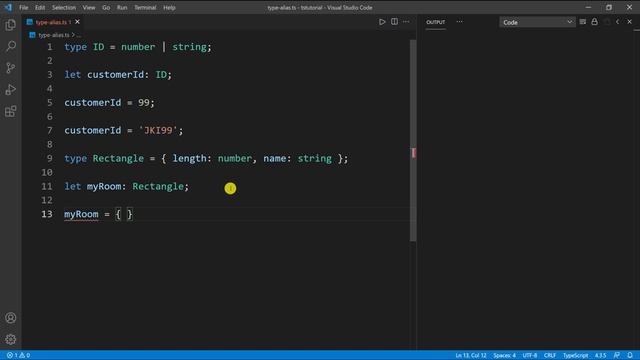Viewport: 640px width, 360px height.
Task: Open the Manage gear icon
Action: coord(11,339)
